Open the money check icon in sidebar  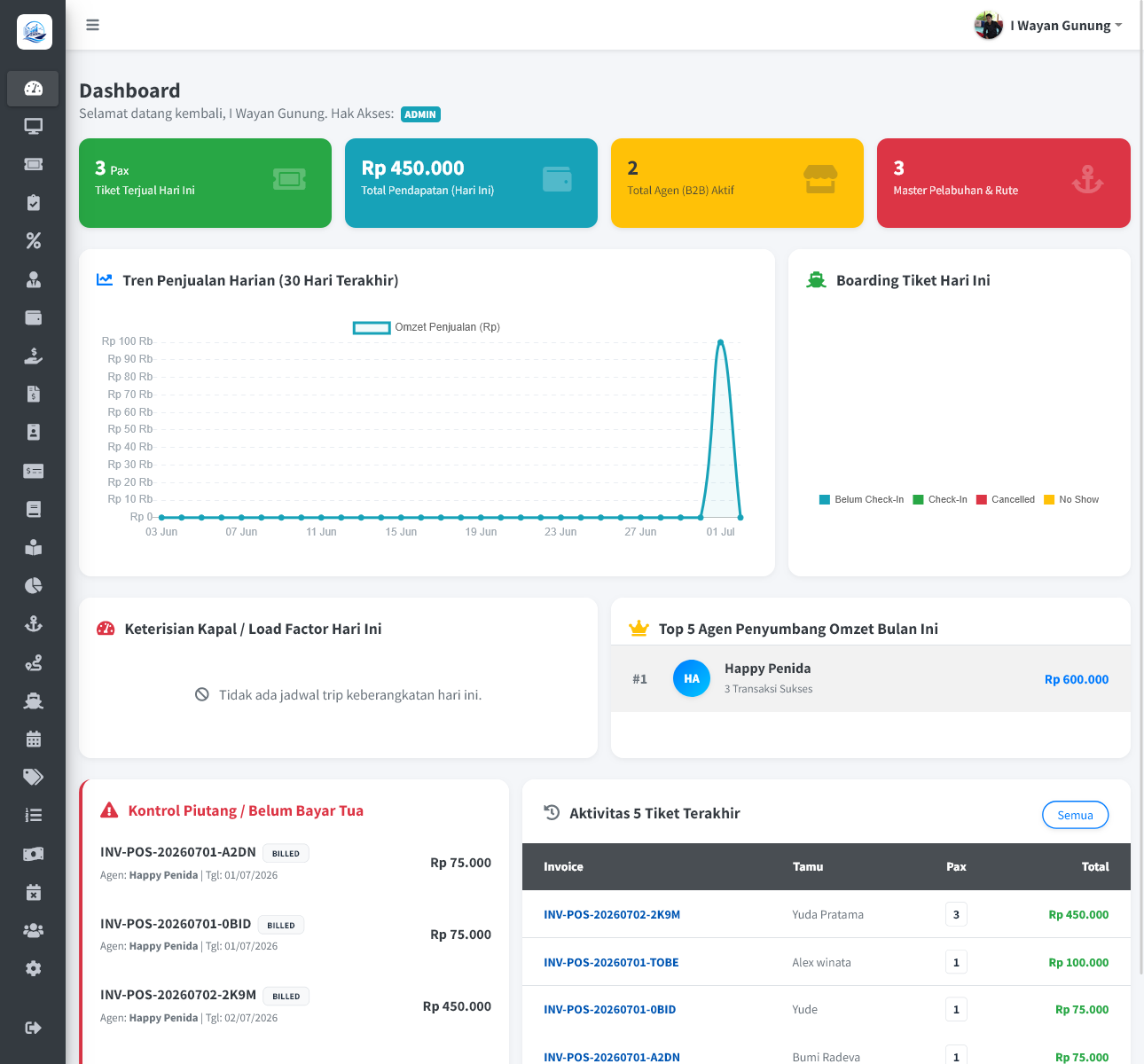click(x=33, y=471)
